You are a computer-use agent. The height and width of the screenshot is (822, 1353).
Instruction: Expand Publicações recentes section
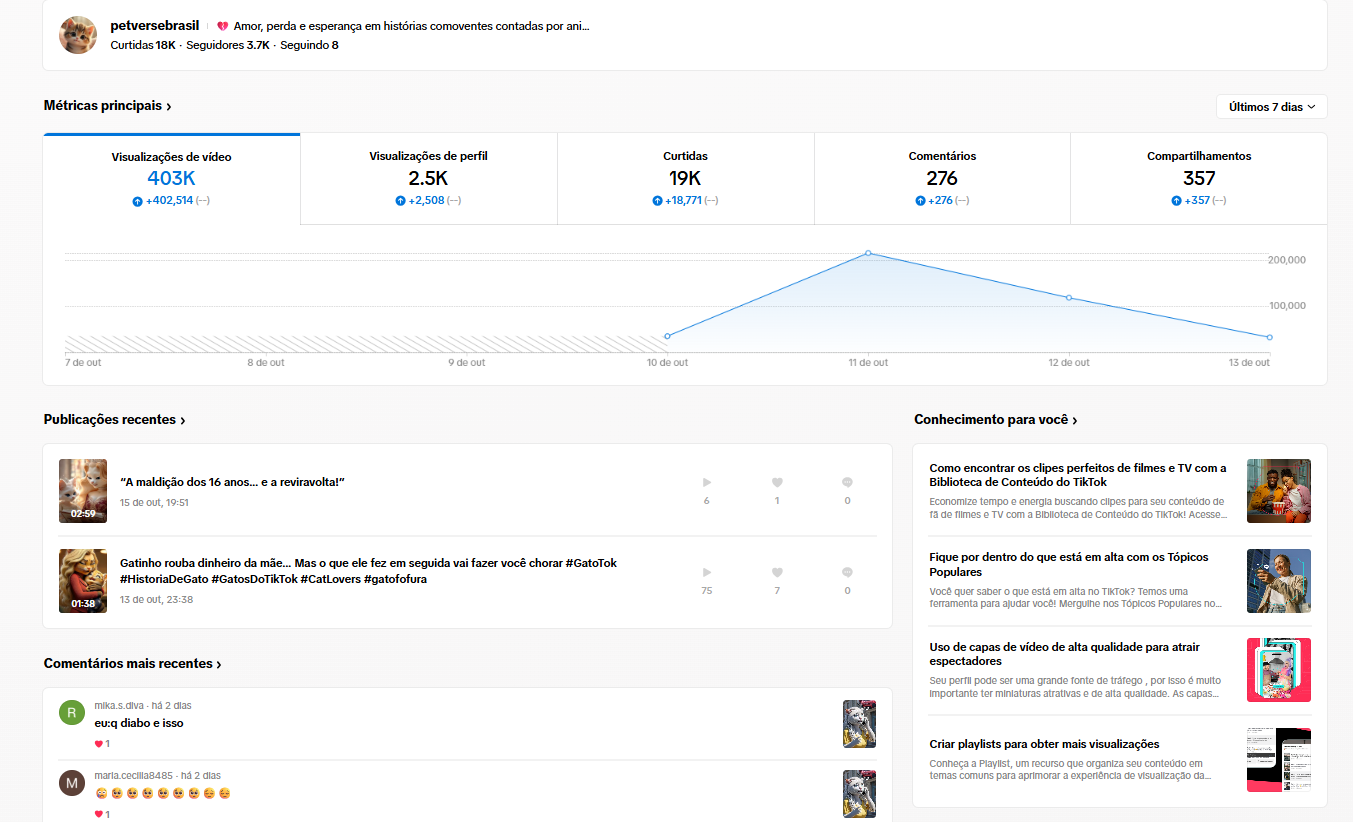pyautogui.click(x=114, y=420)
